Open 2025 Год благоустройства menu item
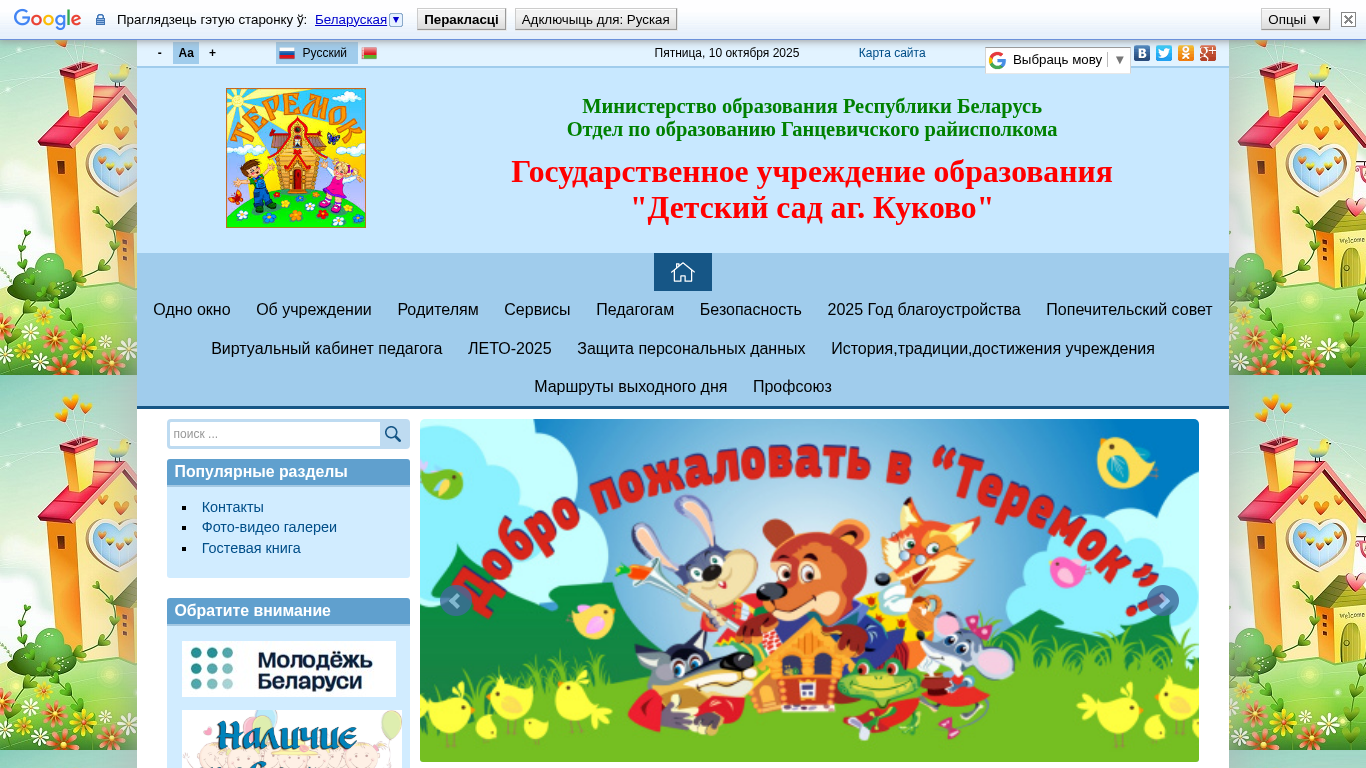The width and height of the screenshot is (1366, 768). 924,310
